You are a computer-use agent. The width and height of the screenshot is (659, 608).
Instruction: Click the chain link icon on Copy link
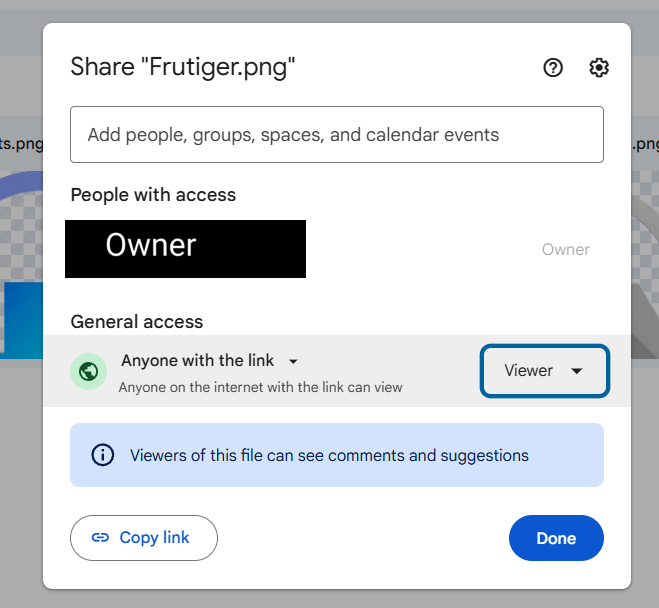click(100, 538)
